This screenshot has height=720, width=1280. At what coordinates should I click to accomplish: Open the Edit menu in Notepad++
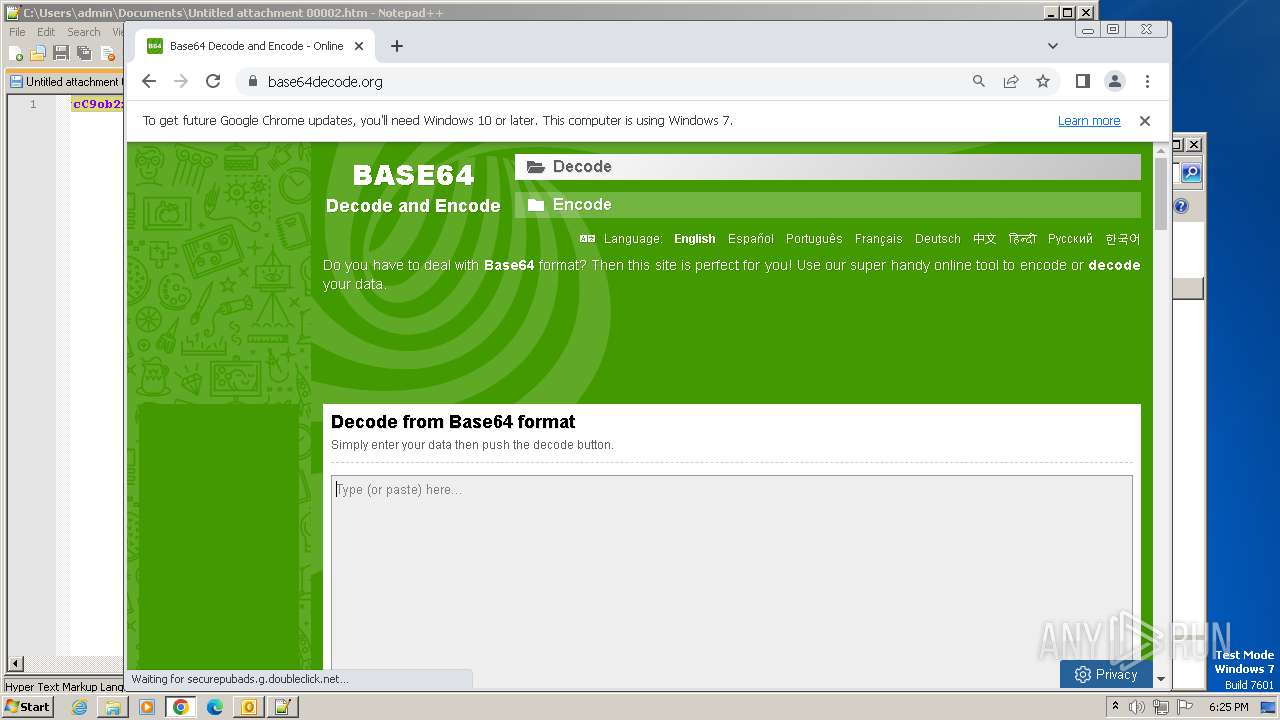point(46,32)
